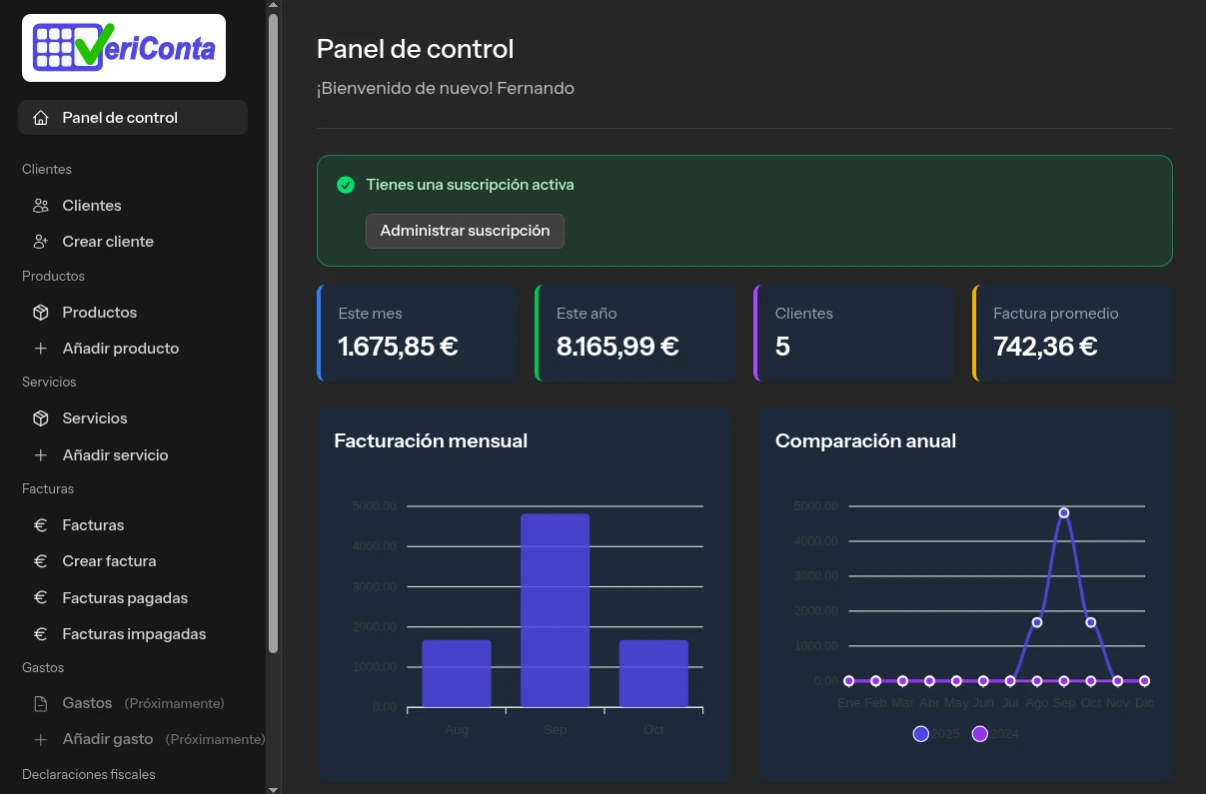Select the Panel de control home icon
Image resolution: width=1206 pixels, height=794 pixels.
point(40,117)
